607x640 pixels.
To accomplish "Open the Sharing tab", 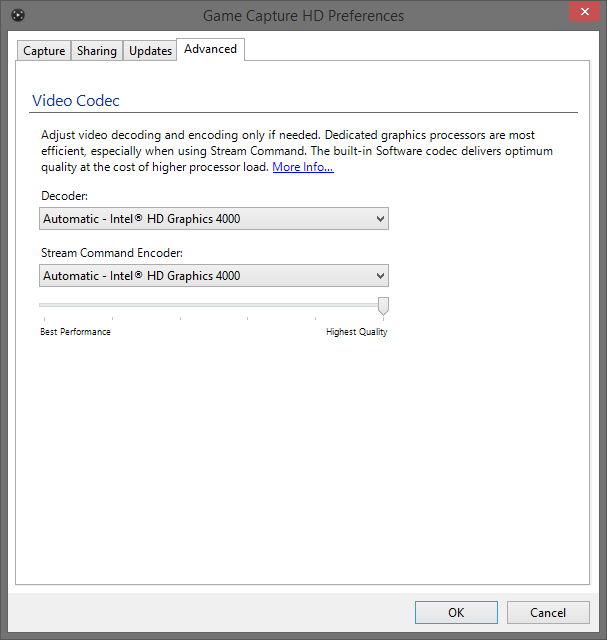I will coord(97,51).
